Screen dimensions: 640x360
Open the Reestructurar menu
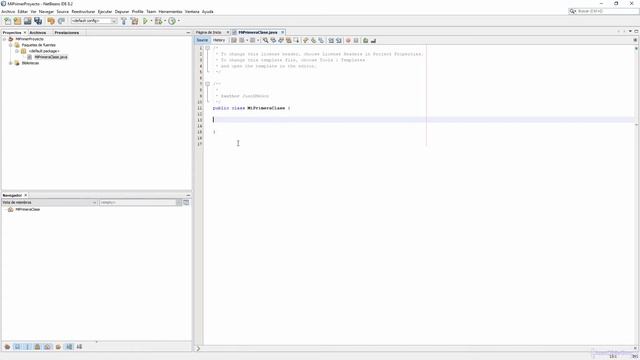[83, 11]
